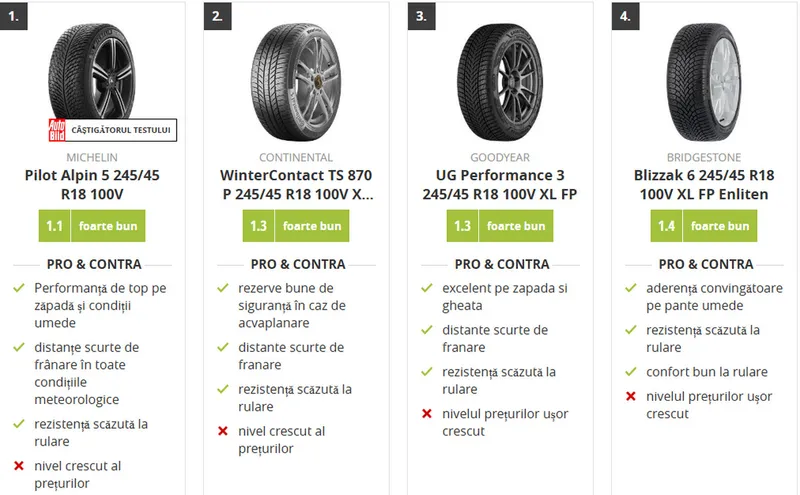Open WinterContact TS 870 P product link
This screenshot has width=800, height=495.
click(296, 184)
